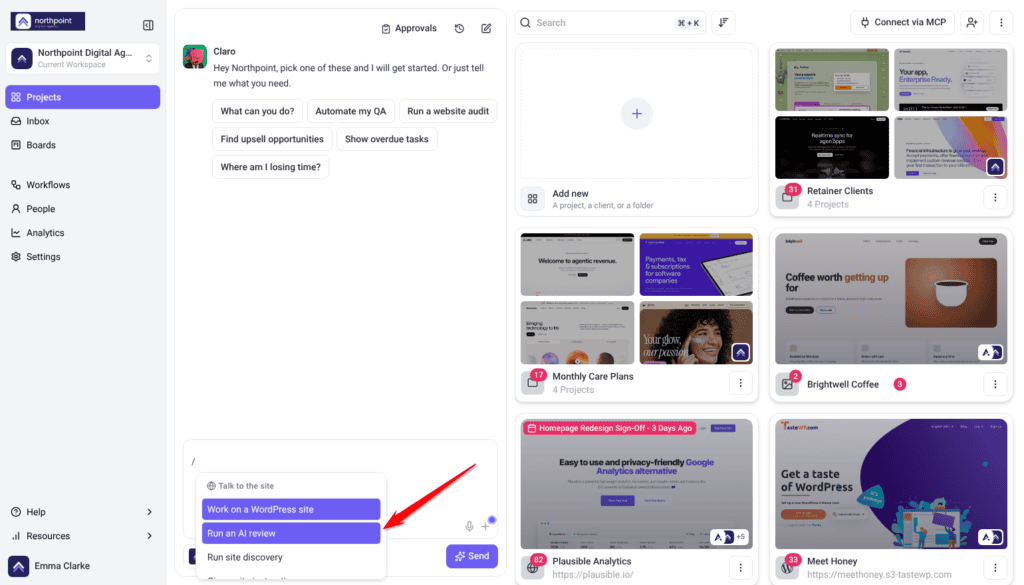The image size is (1024, 585).
Task: Choose 'Automate my QA' suggestion
Action: tap(351, 111)
